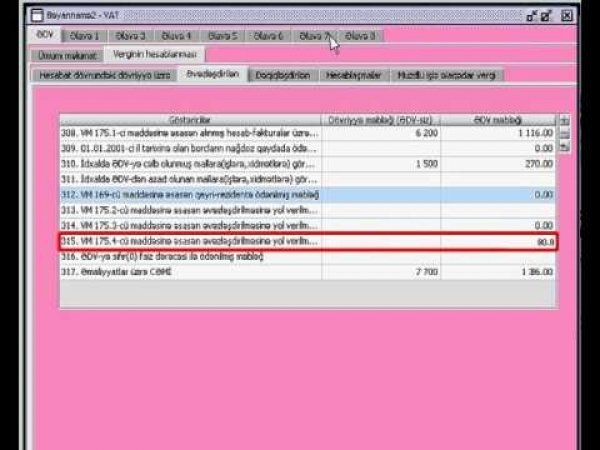600x450 pixels.
Task: Click the ƏDV məbləği column header
Action: click(x=498, y=119)
